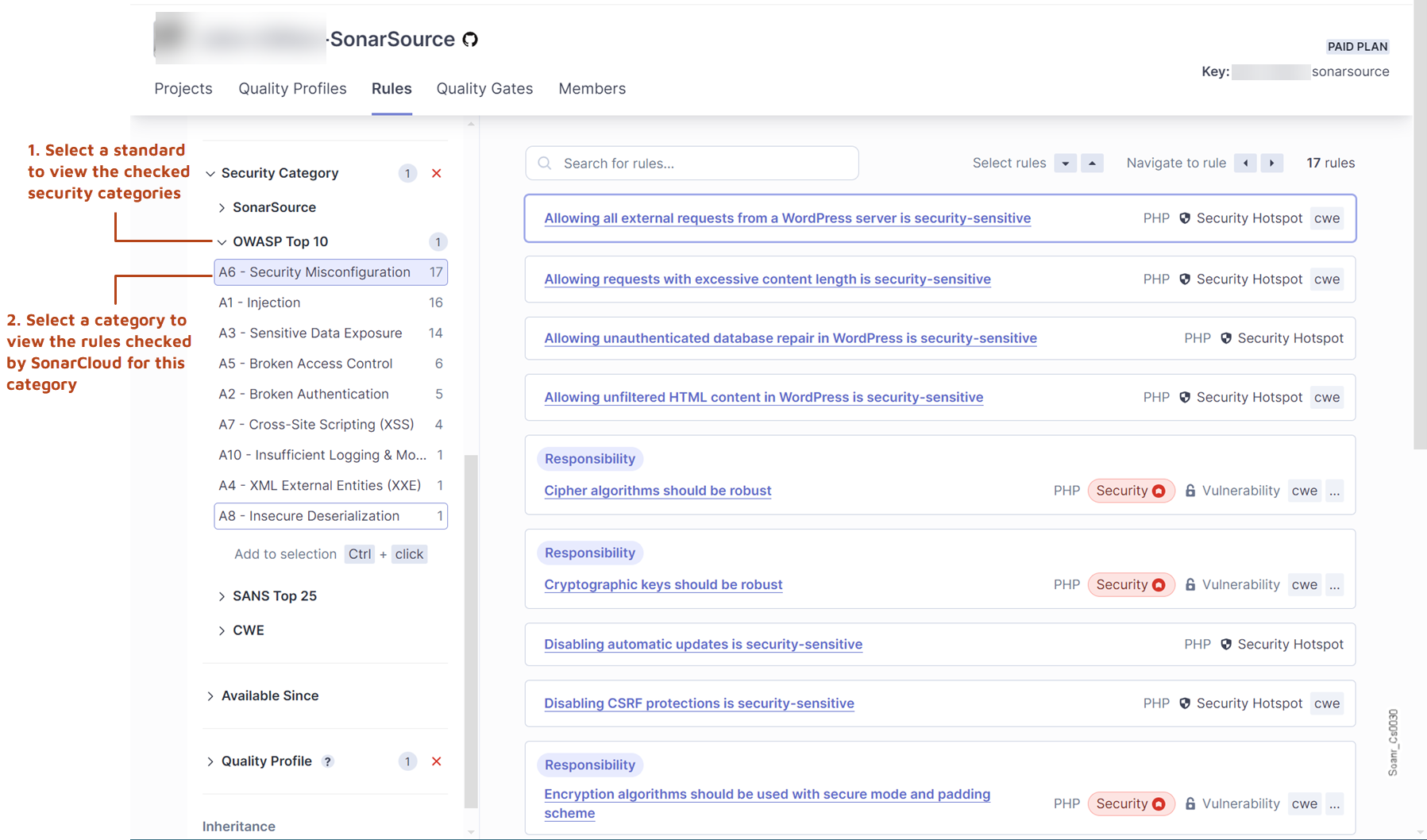The width and height of the screenshot is (1427, 840).
Task: Click the lock icon beside the Vulnerability label
Action: click(1190, 490)
